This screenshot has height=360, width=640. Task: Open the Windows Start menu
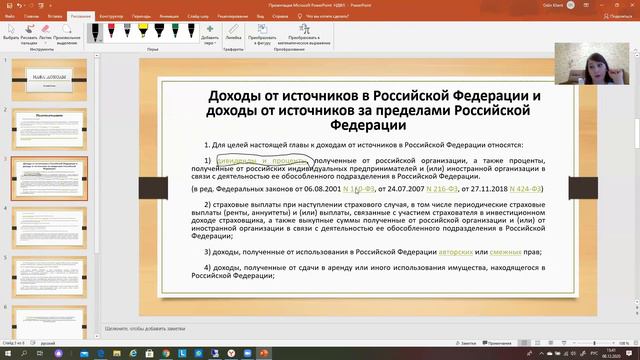click(8, 353)
